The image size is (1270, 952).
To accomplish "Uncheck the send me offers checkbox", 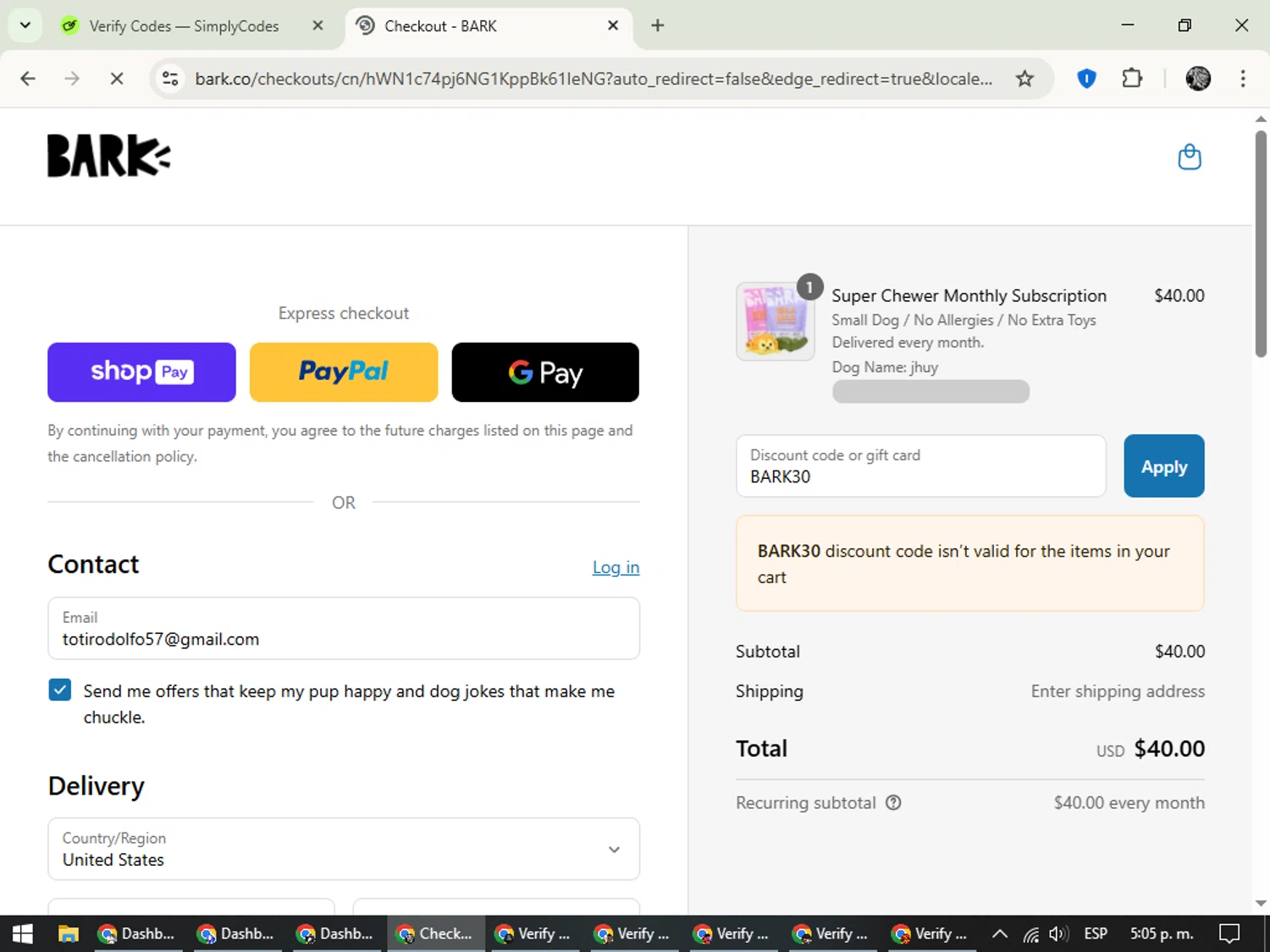I will [60, 691].
